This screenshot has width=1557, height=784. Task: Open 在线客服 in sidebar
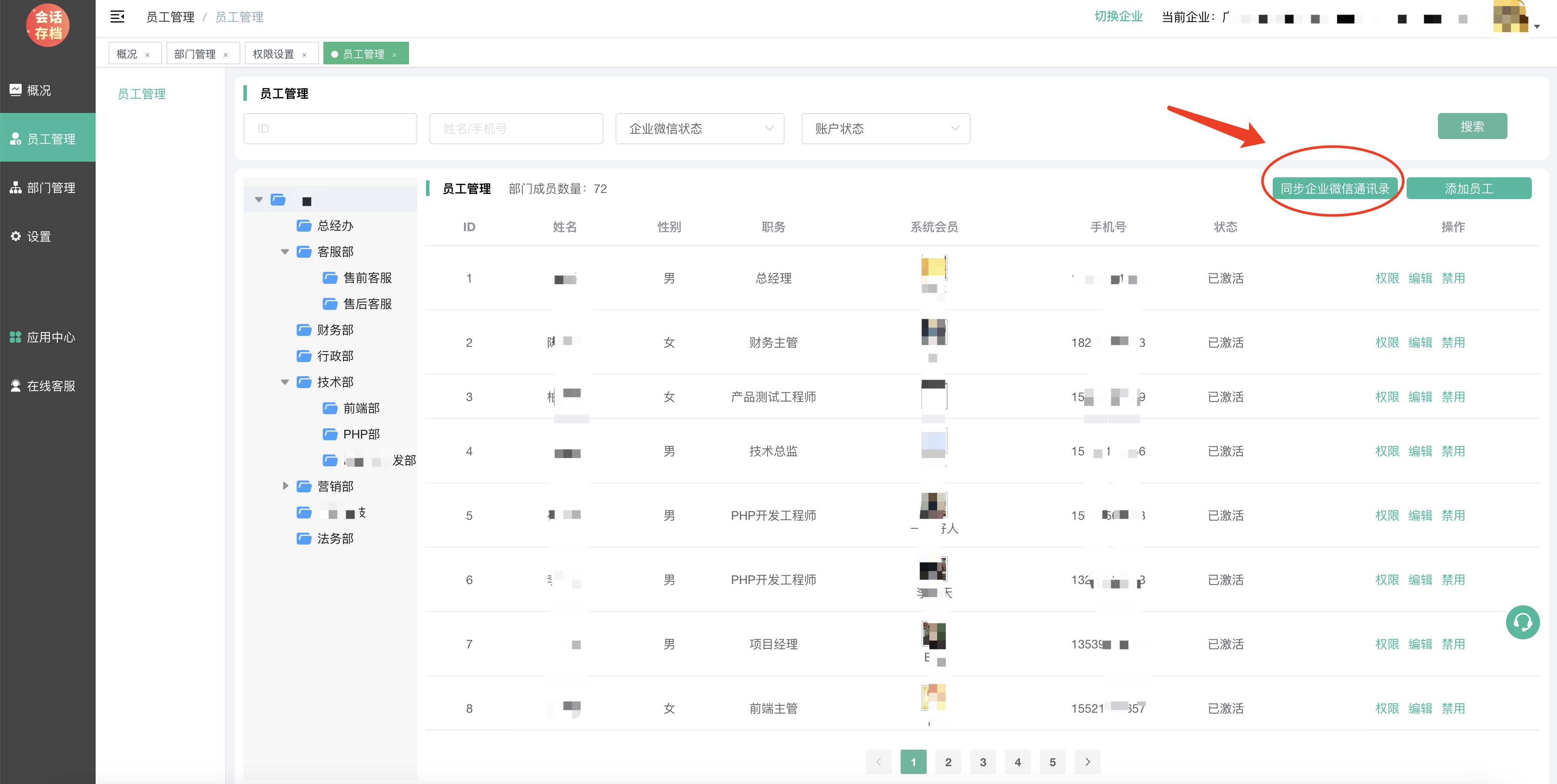click(51, 385)
